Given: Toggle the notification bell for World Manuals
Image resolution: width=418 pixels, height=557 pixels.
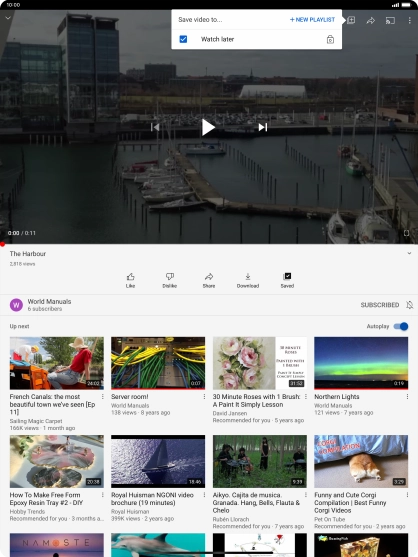Looking at the screenshot, I should pyautogui.click(x=409, y=305).
